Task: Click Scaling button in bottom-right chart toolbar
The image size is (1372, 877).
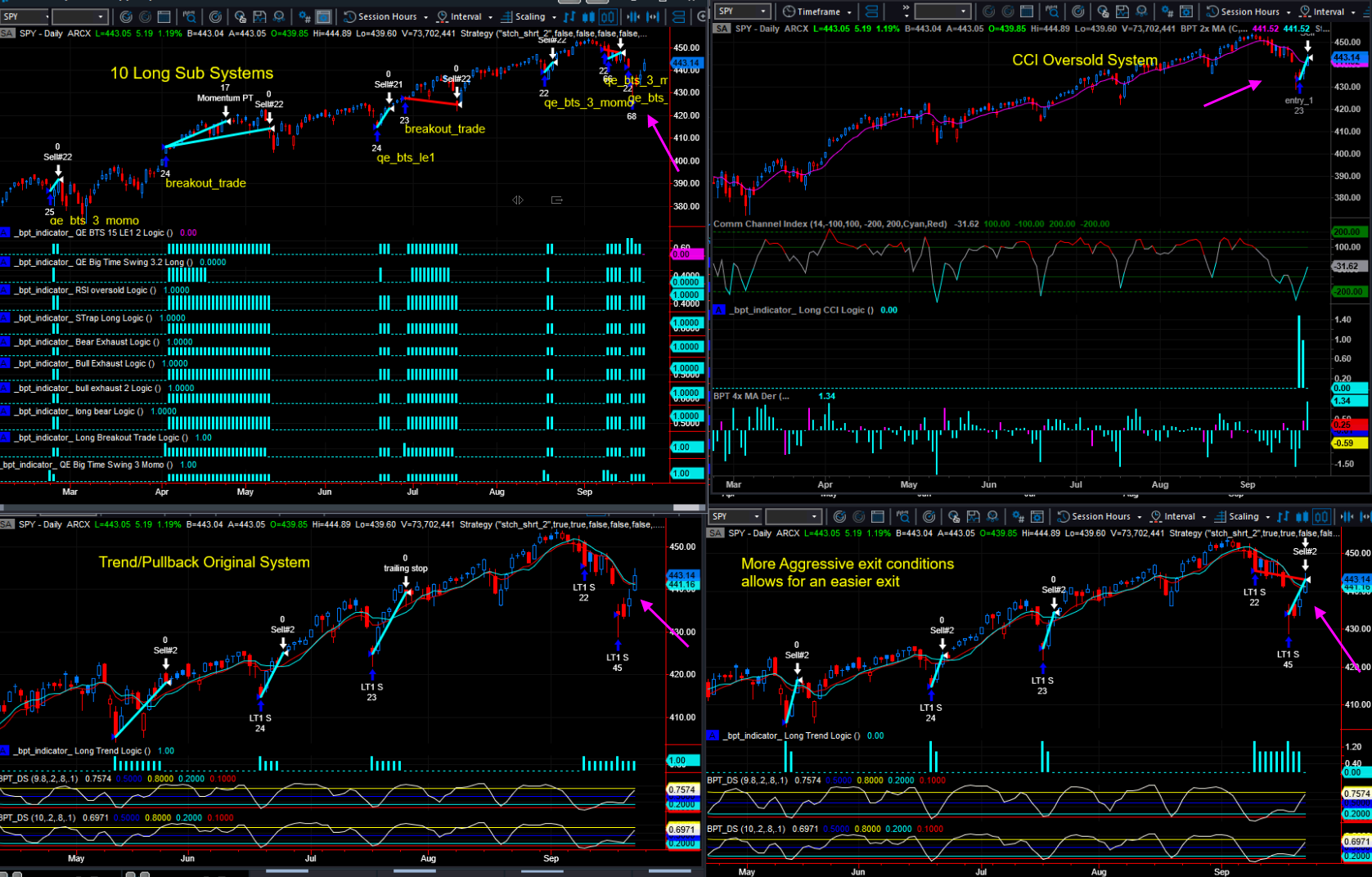Action: (x=1243, y=516)
